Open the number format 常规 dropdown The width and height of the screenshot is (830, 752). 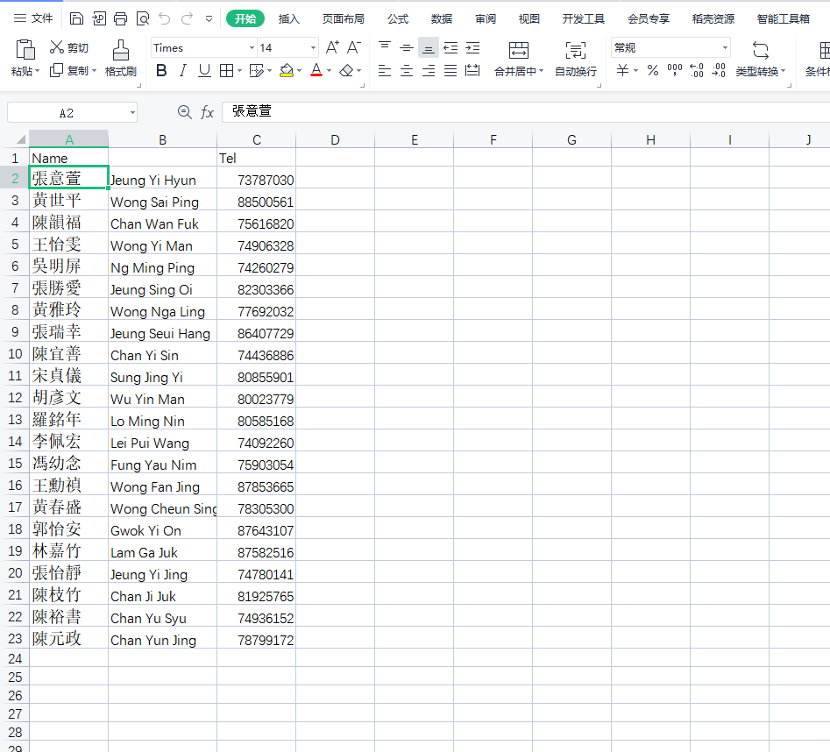pyautogui.click(x=725, y=48)
